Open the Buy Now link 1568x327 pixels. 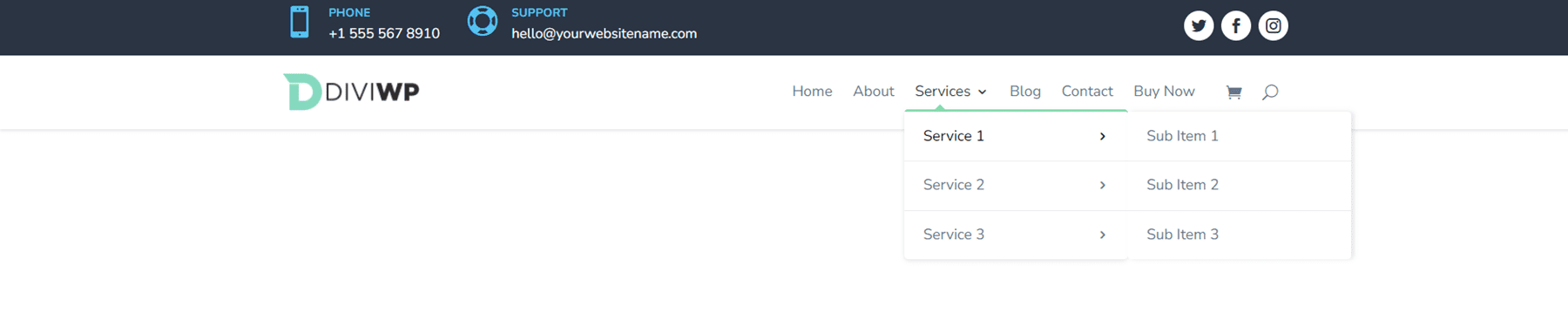(x=1164, y=92)
